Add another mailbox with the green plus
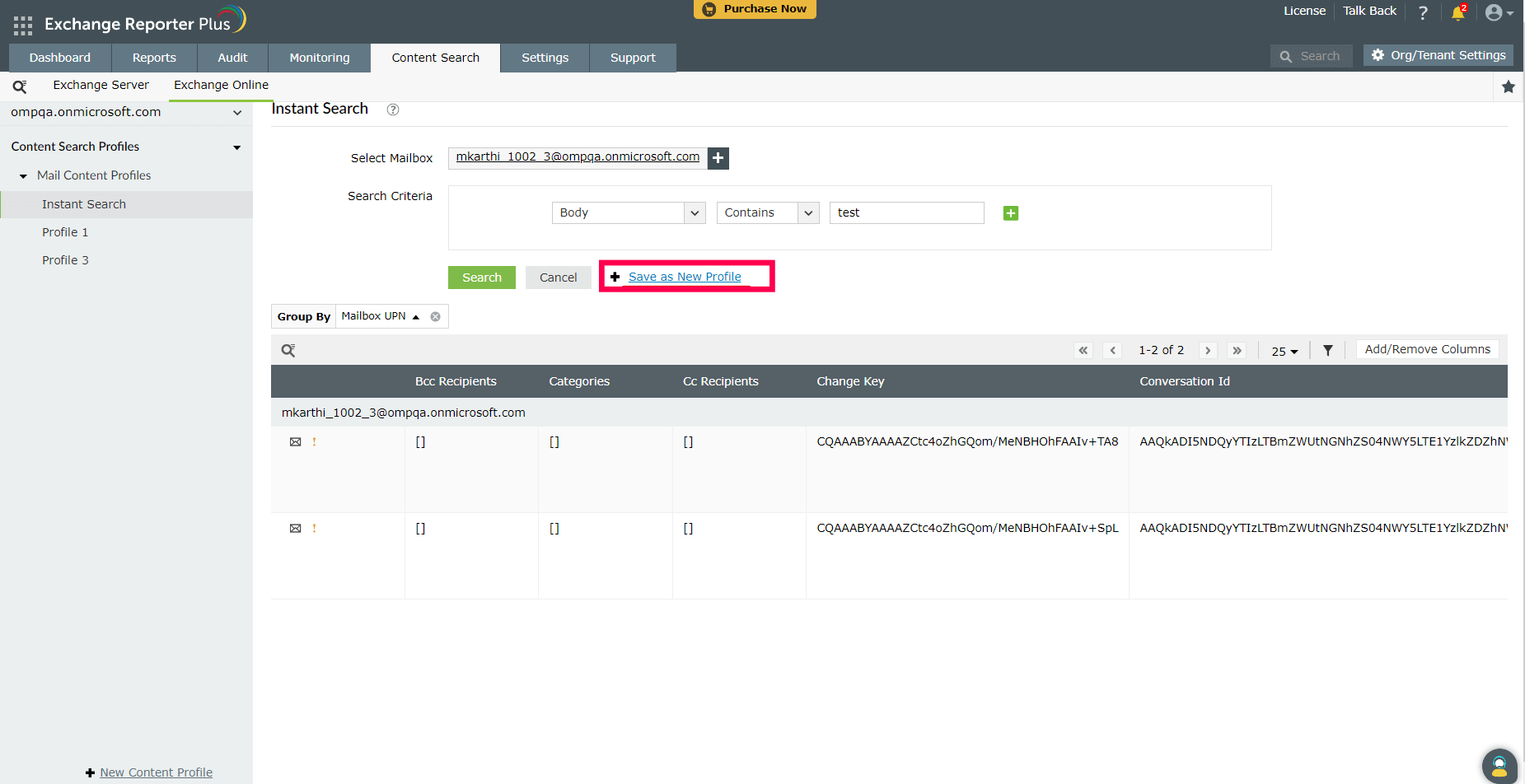 [718, 157]
